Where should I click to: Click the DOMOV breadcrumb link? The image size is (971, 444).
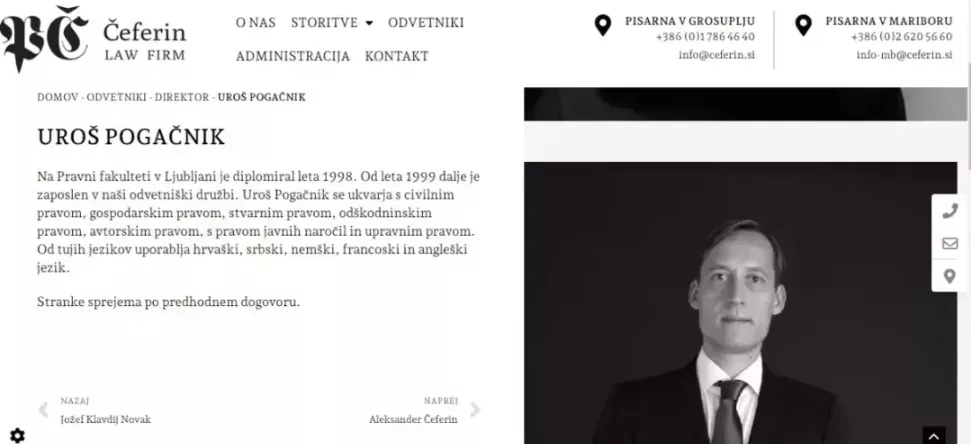click(x=58, y=97)
